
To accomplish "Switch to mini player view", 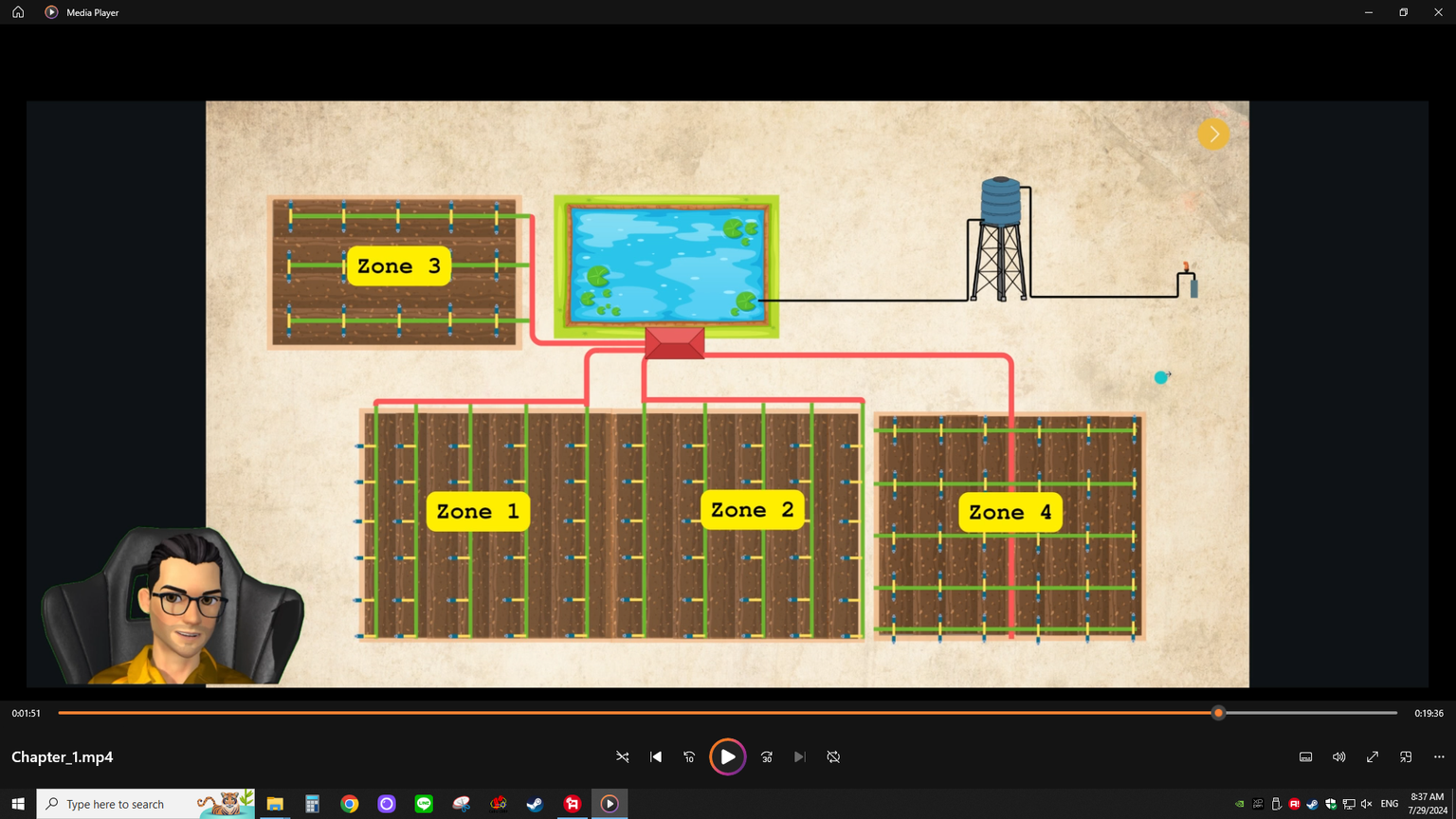I will coord(1406,757).
